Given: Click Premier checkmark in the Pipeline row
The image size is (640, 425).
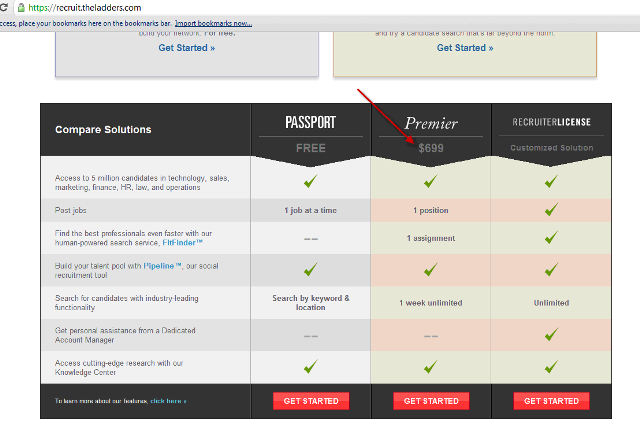Looking at the screenshot, I should [430, 270].
